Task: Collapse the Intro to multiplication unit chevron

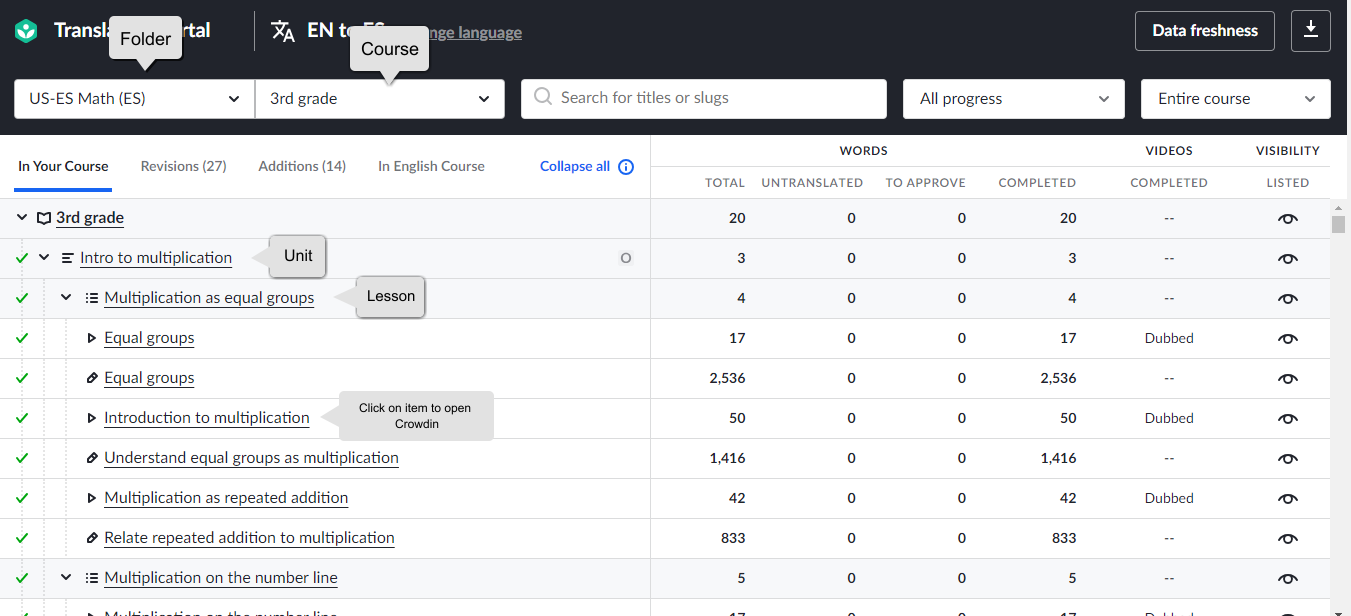Action: tap(44, 258)
